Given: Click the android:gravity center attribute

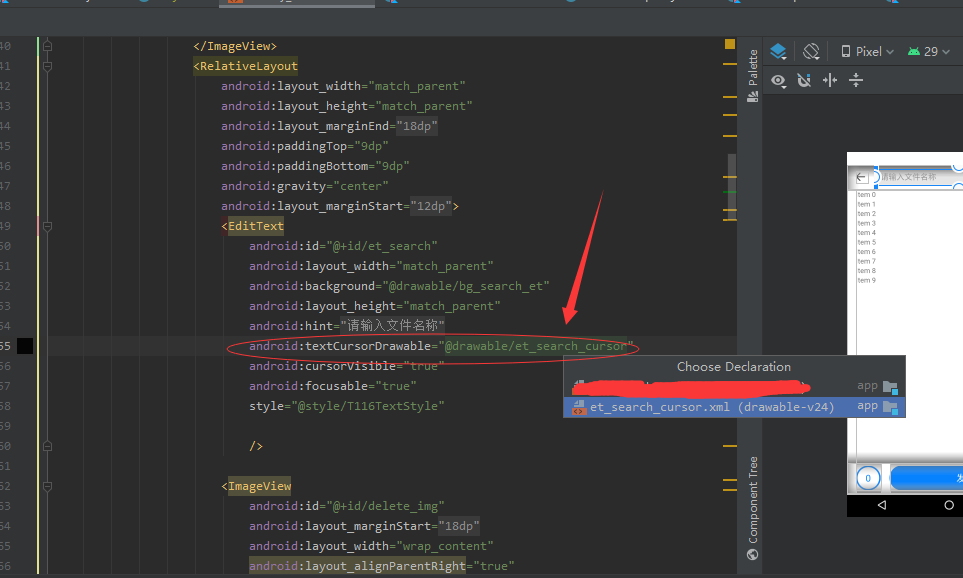Looking at the screenshot, I should click(305, 186).
